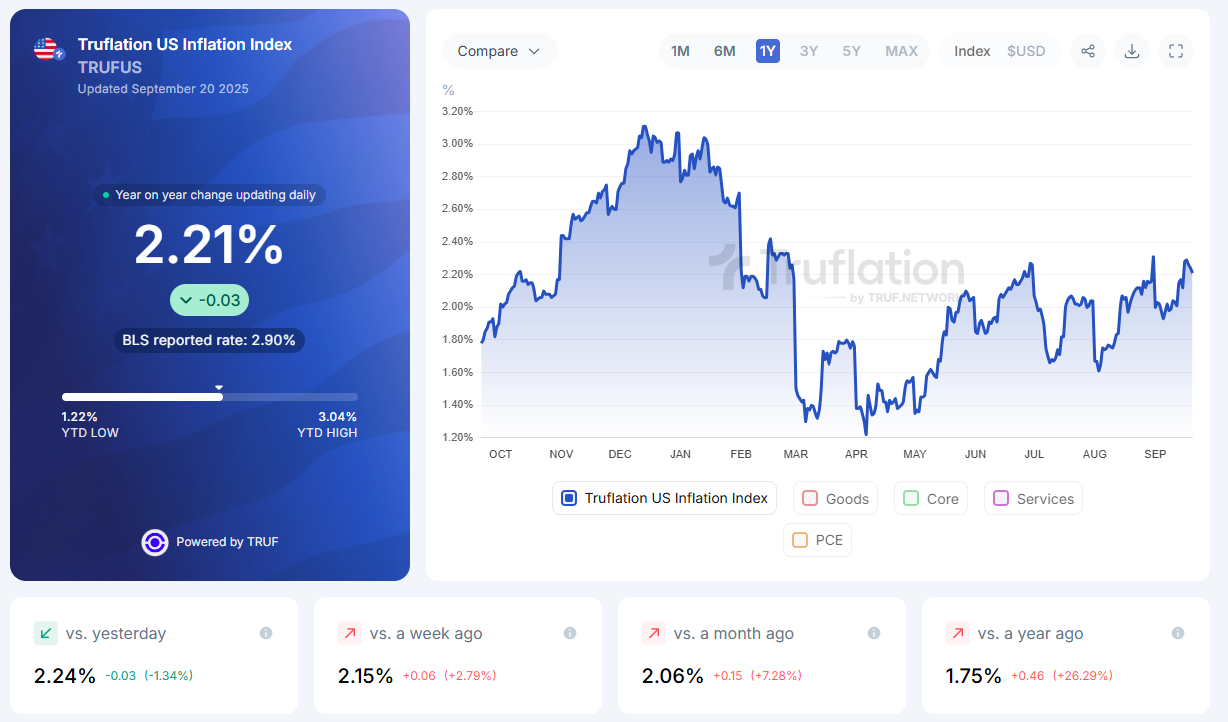Viewport: 1228px width, 722px height.
Task: Click info icon on 'vs. a week ago' card
Action: coord(570,633)
